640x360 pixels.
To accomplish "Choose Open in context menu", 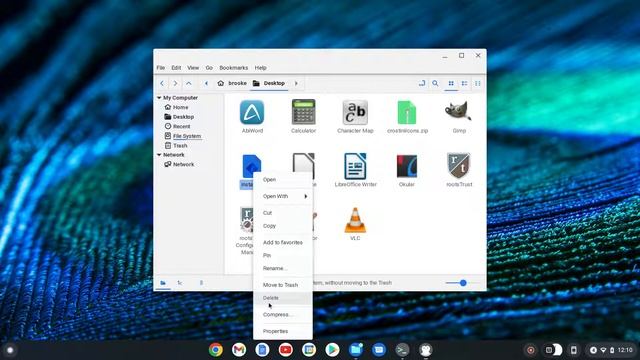I will tap(283, 180).
